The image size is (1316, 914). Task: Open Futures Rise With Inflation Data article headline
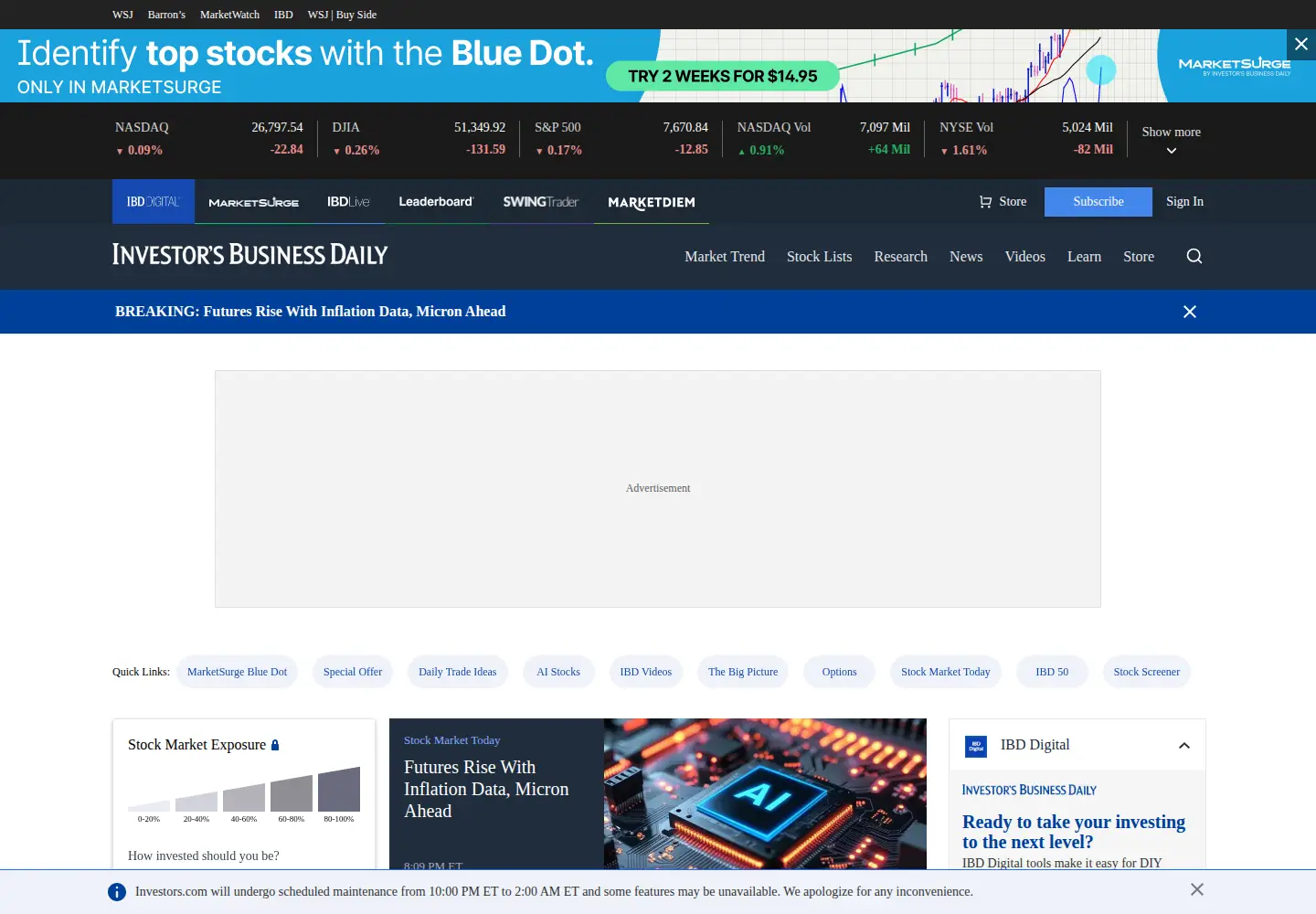[486, 789]
